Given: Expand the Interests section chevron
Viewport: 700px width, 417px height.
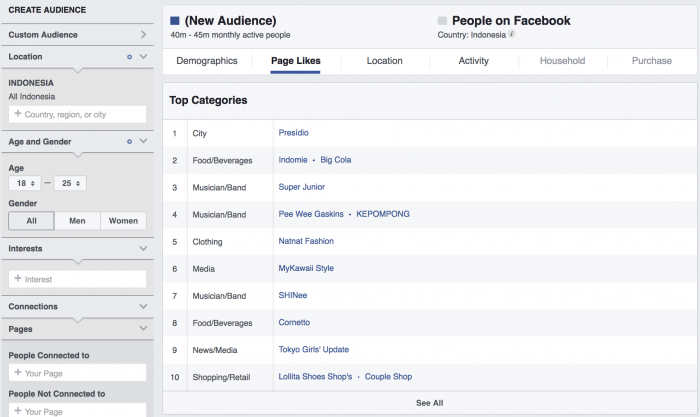Looking at the screenshot, I should 144,248.
